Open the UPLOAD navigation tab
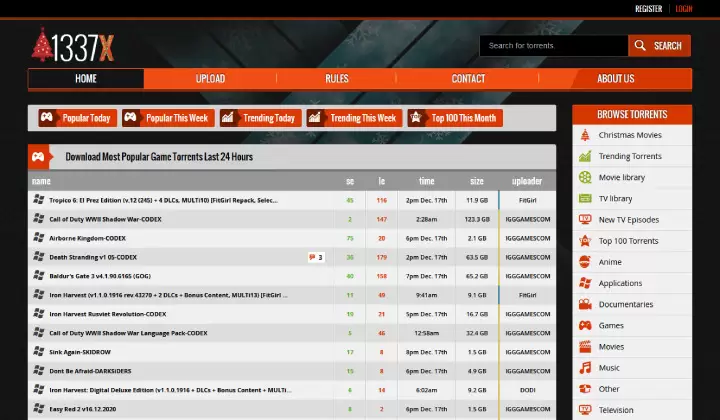Image resolution: width=720 pixels, height=420 pixels. [x=210, y=78]
